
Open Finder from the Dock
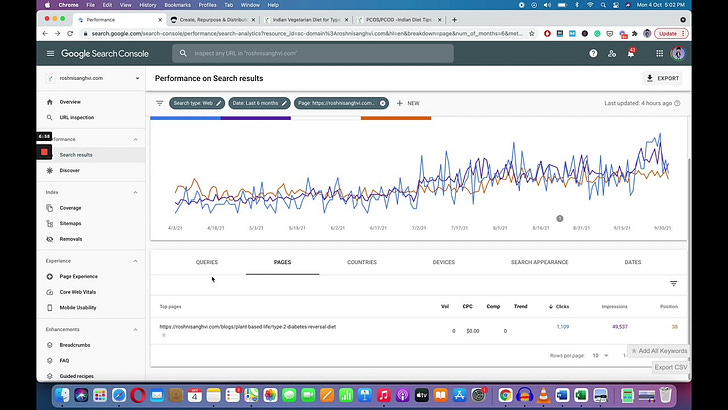click(x=62, y=395)
